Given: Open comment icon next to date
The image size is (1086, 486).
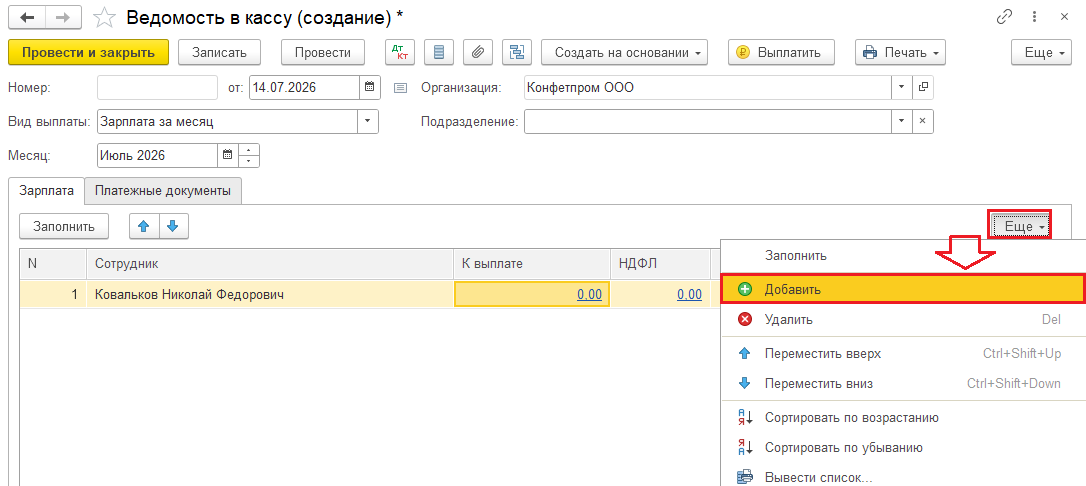Looking at the screenshot, I should click(400, 88).
